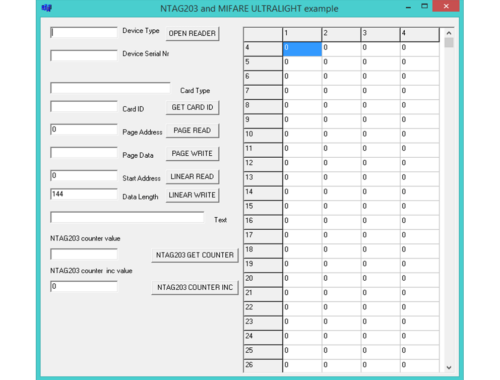This screenshot has height=380, width=500.
Task: Click cell in row 8 column 4
Action: (420, 106)
